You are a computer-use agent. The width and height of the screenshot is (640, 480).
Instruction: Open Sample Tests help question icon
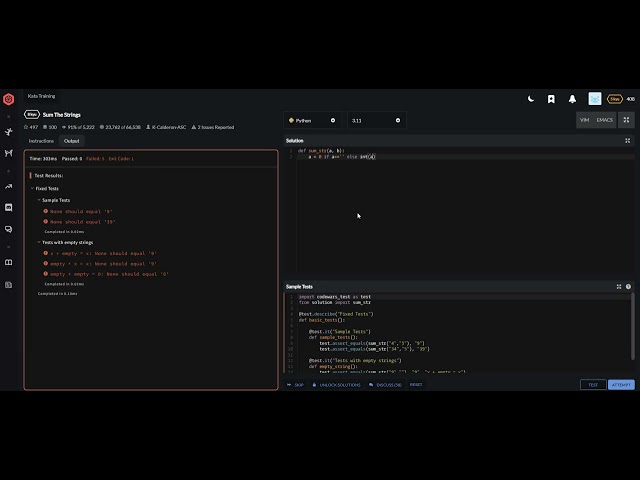[628, 287]
